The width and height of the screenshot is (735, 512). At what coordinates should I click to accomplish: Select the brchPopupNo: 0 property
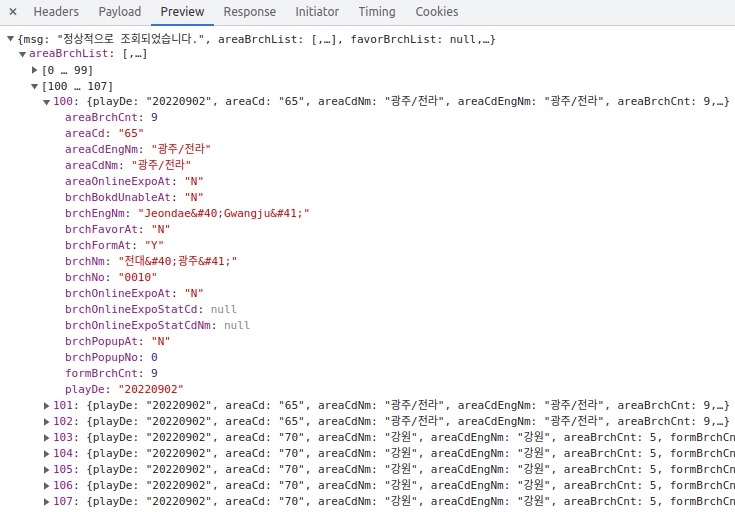click(x=112, y=357)
